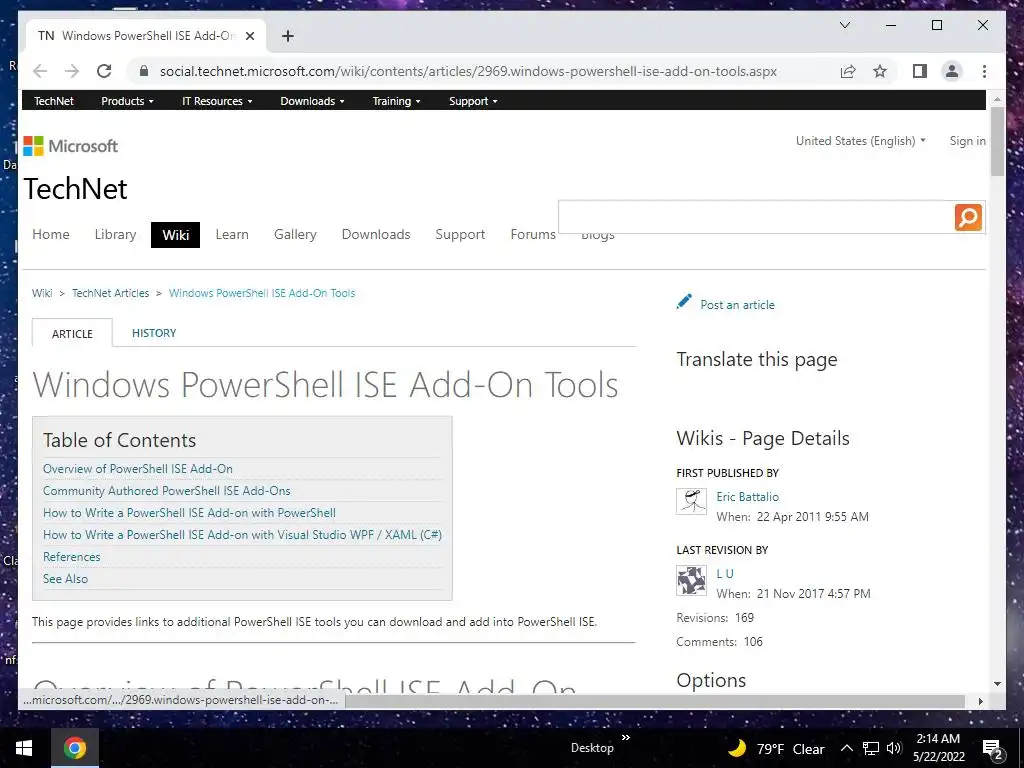
Task: Click the TechNet search input field
Action: tap(756, 217)
